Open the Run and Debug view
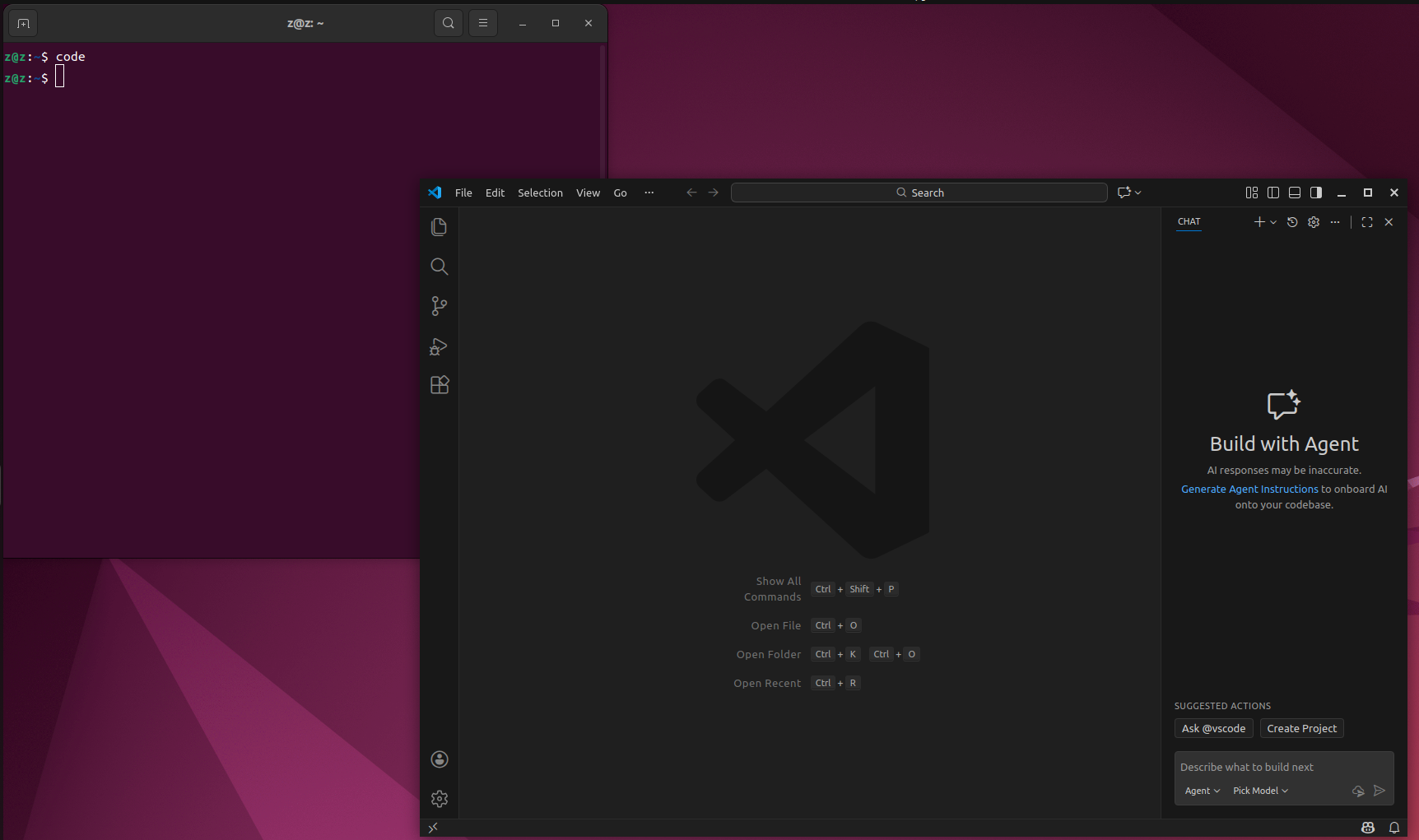 click(x=440, y=346)
